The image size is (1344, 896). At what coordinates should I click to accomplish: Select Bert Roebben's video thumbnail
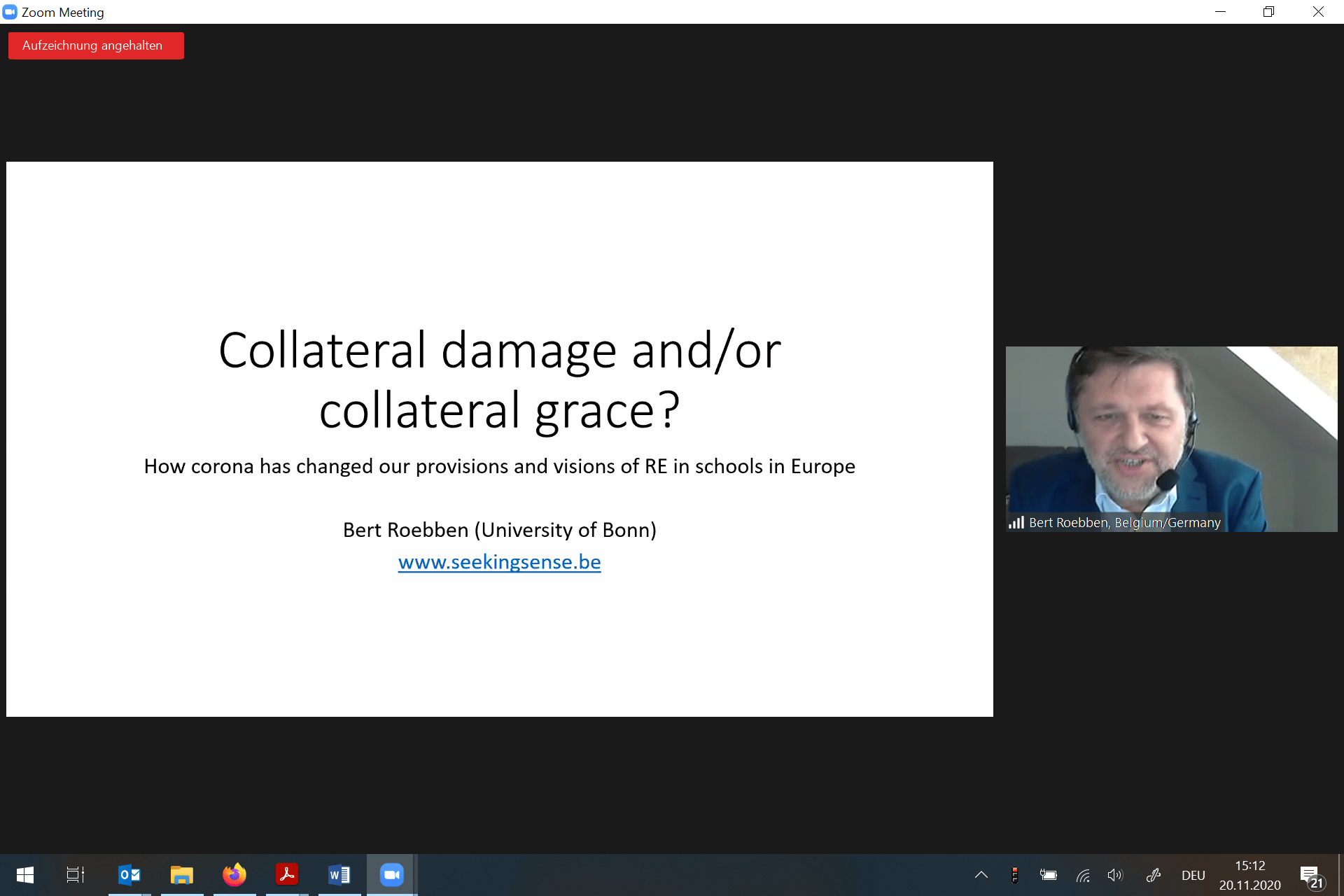1171,439
